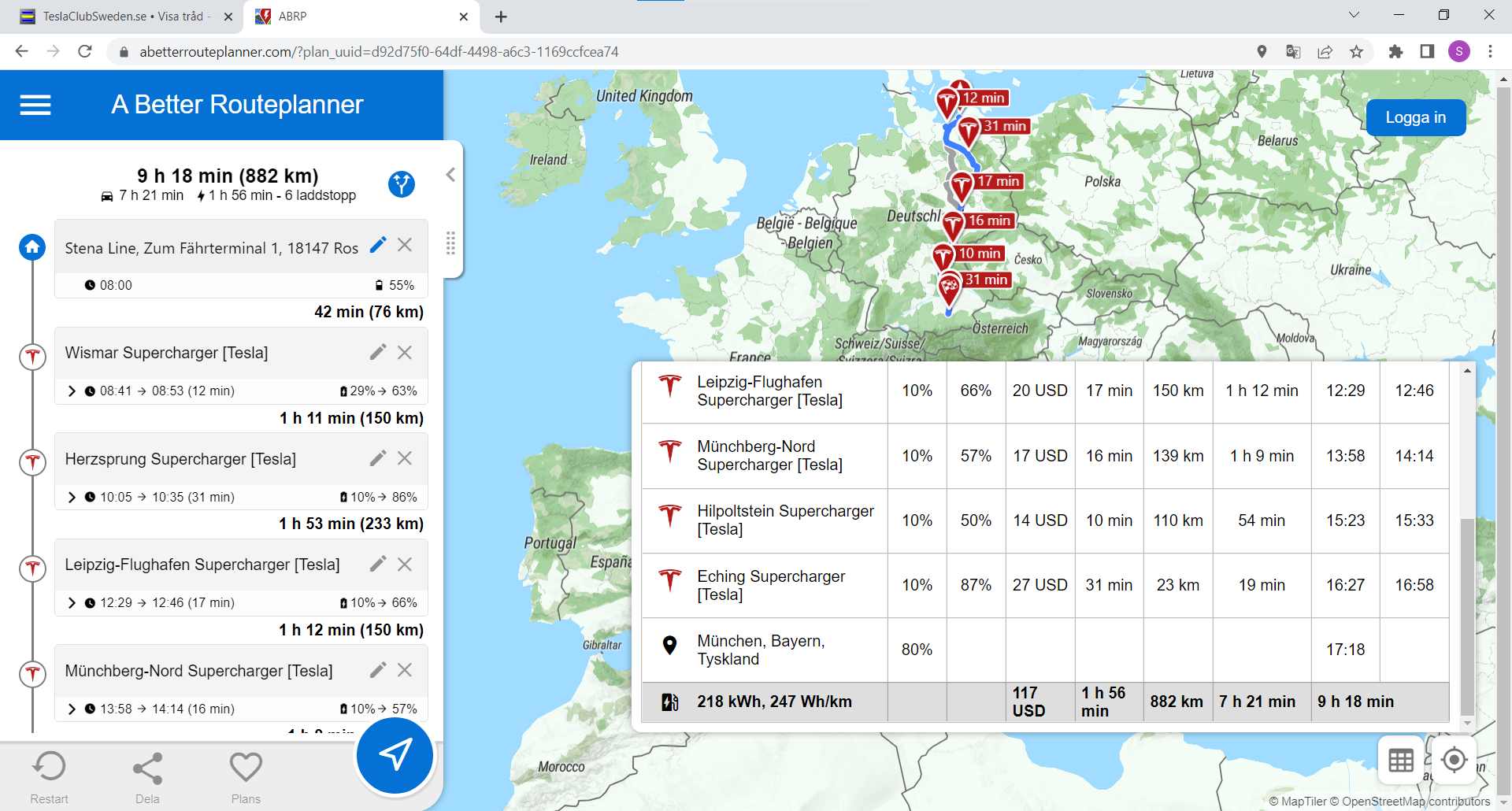Open the location permission icon
Image resolution: width=1512 pixels, height=811 pixels.
pos(1262,51)
